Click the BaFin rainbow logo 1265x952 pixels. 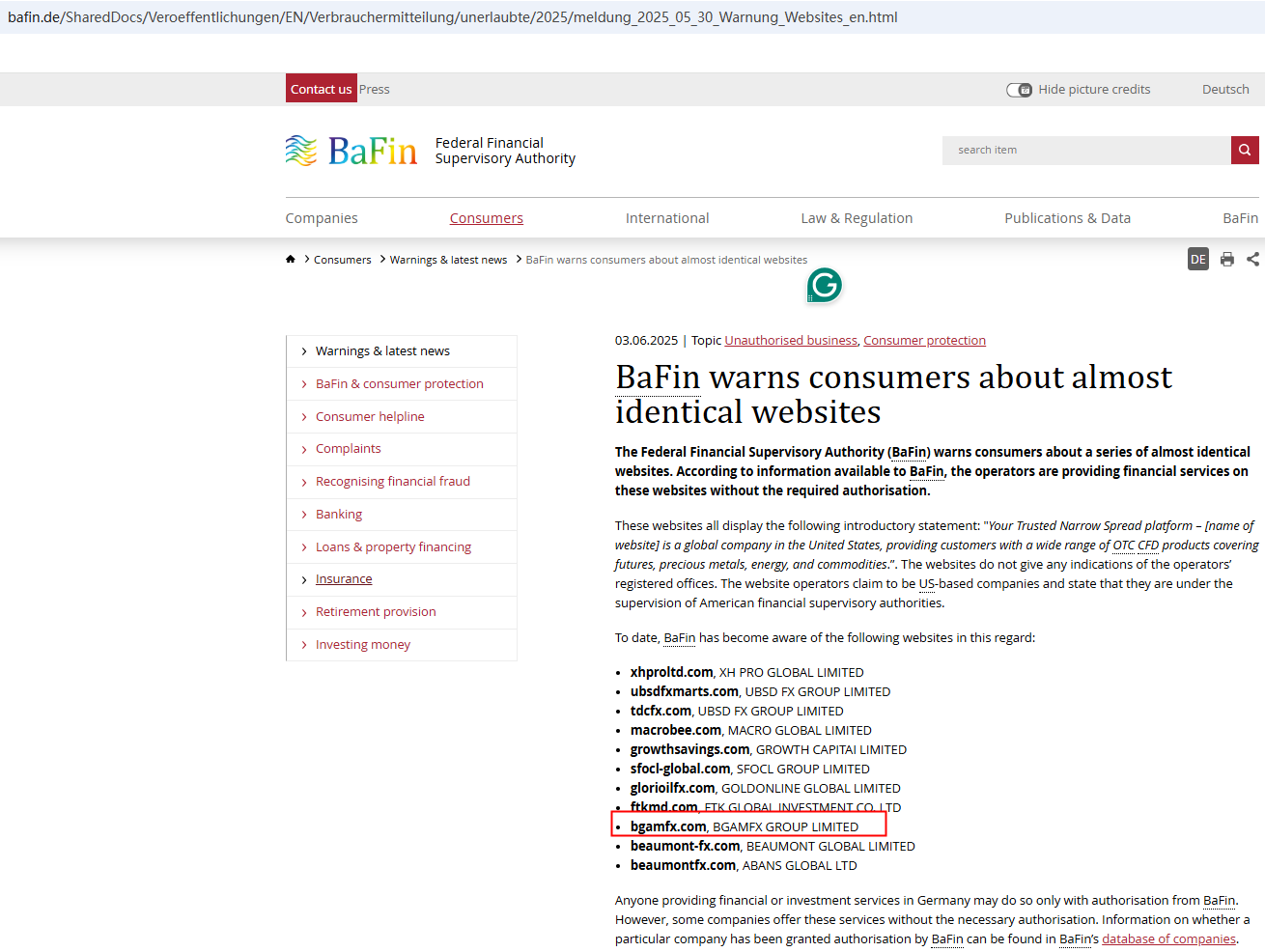pyautogui.click(x=351, y=151)
